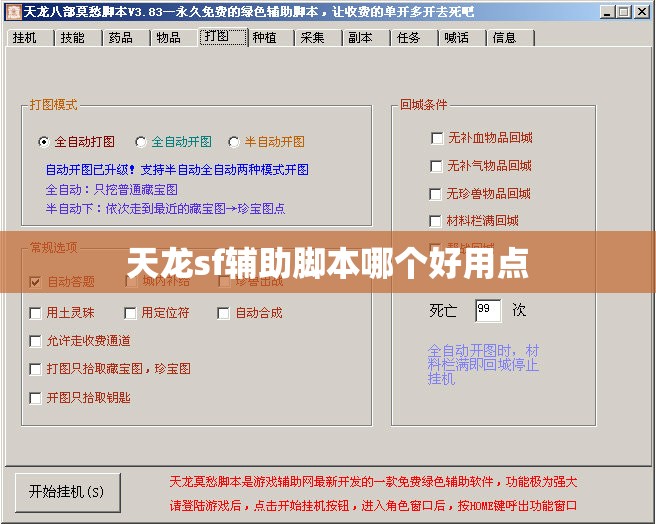The width and height of the screenshot is (656, 524).
Task: Select the 任务 tab
Action: click(x=414, y=38)
